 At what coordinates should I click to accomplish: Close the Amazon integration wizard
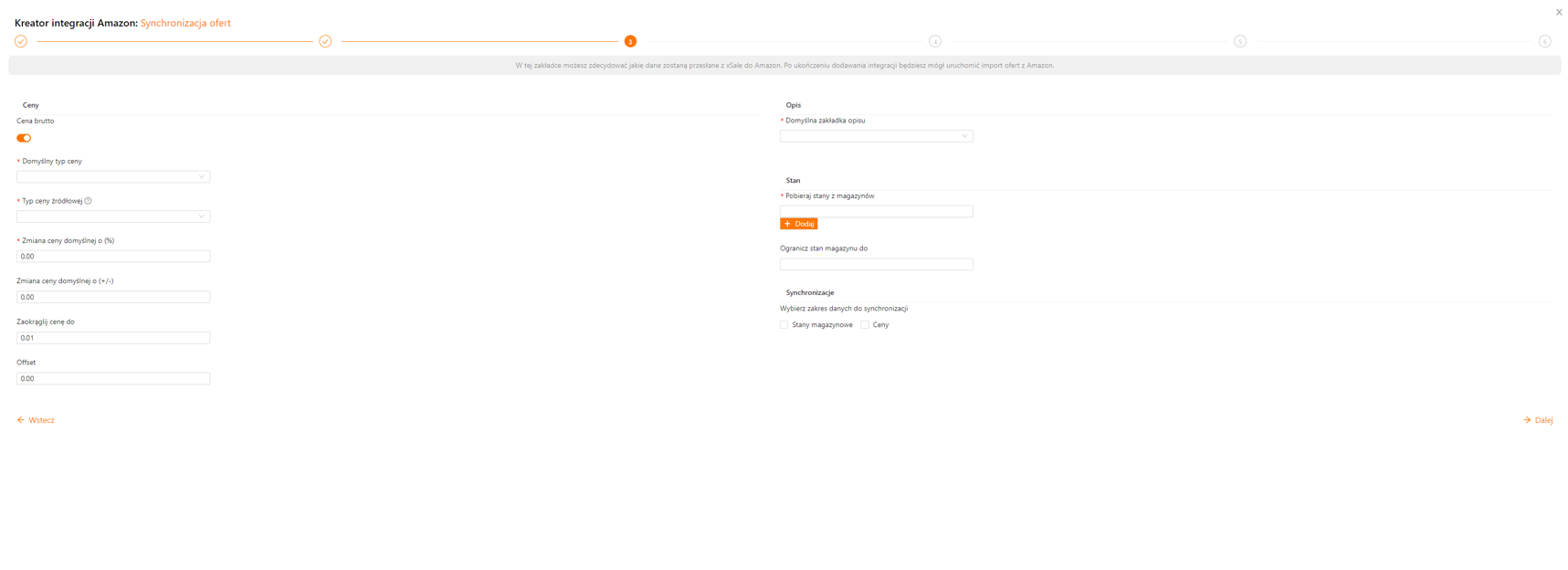point(1558,12)
